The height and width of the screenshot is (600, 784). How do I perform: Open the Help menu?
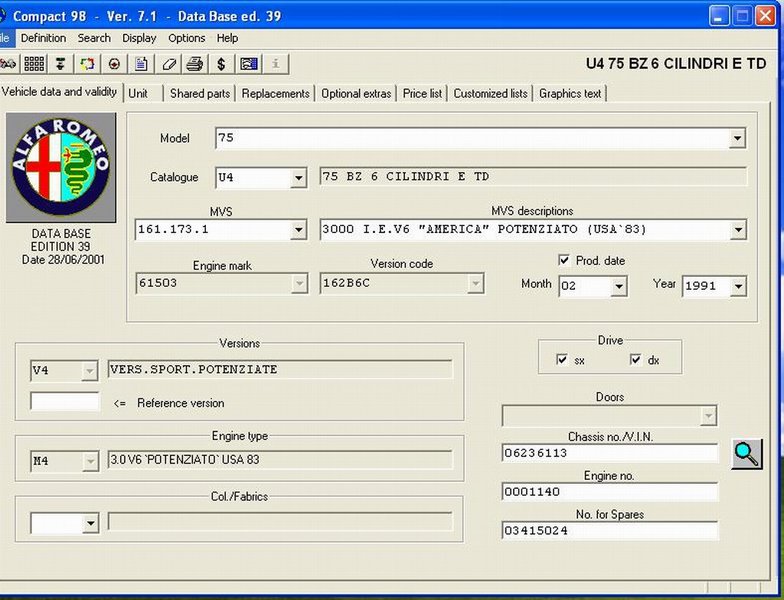228,38
